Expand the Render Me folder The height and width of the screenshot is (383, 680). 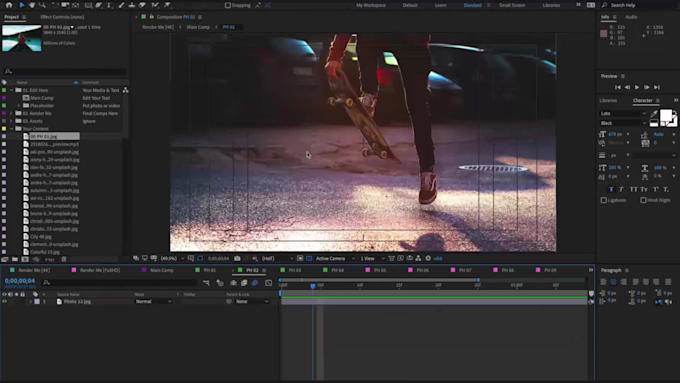point(12,114)
